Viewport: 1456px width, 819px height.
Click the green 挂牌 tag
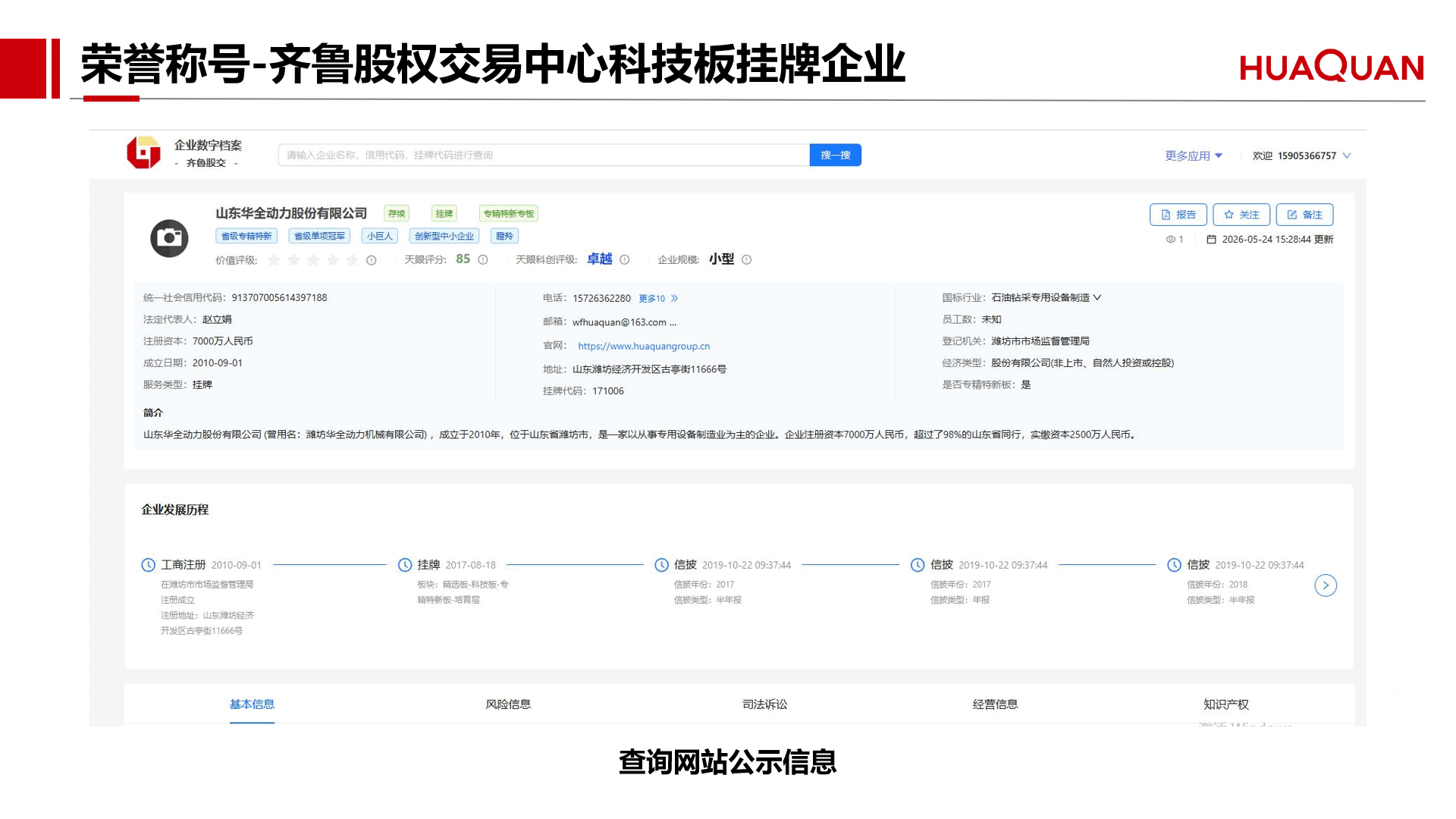[x=444, y=214]
